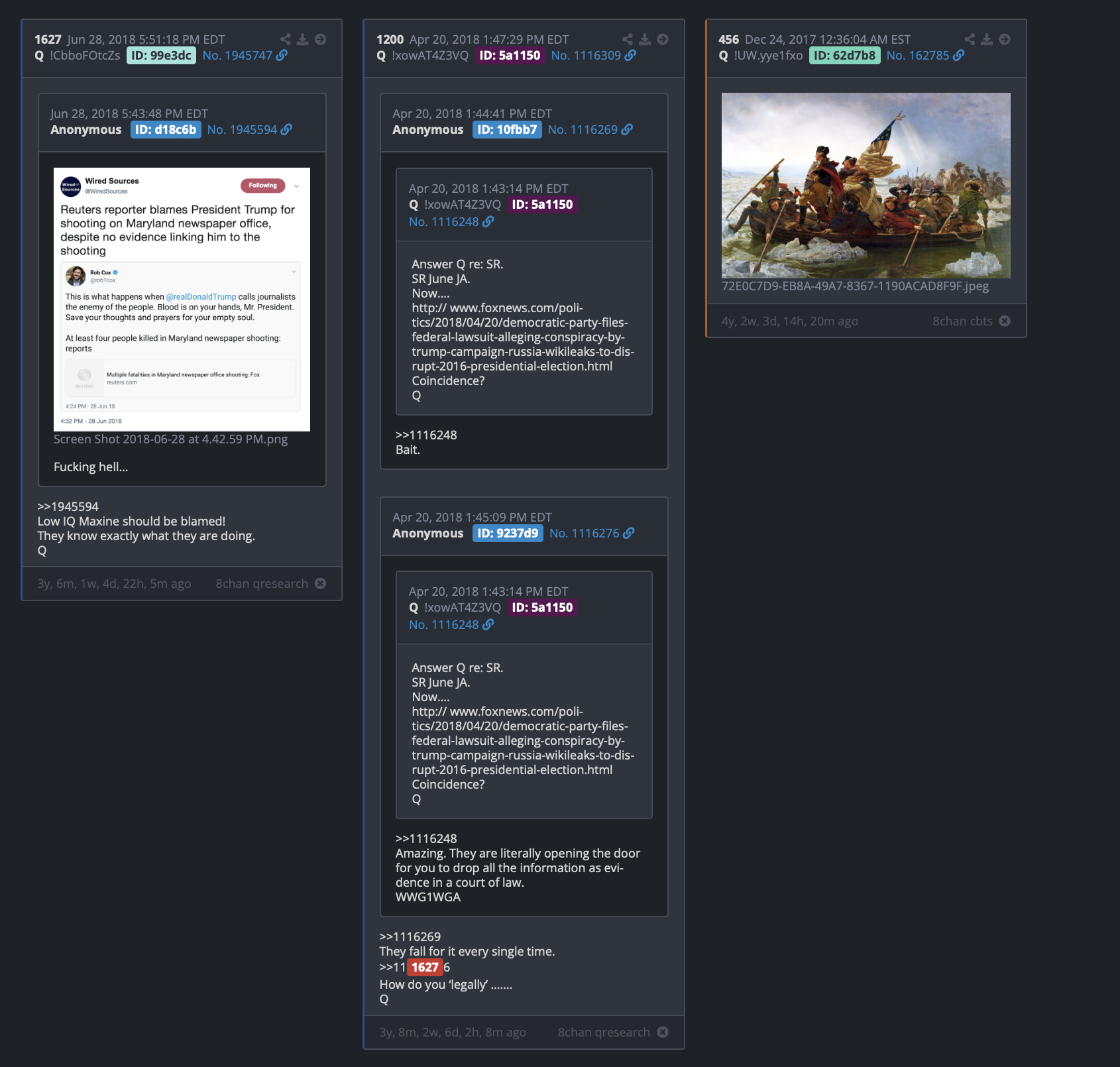Click tripcode !CbboFOtcZs

85,55
